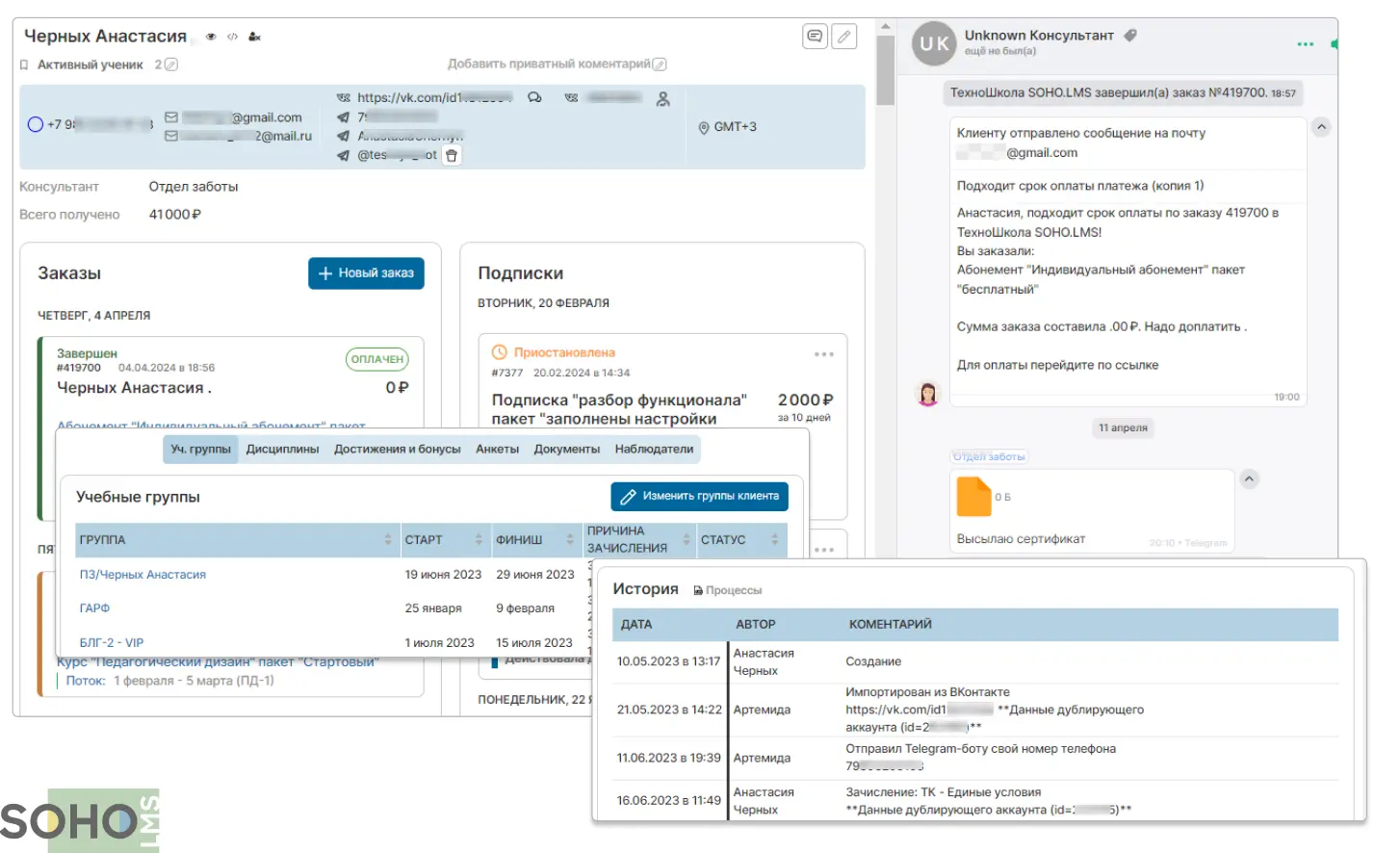Screen dimensions: 1400x853
Task: Collapse the payment reminder message with the chevron
Action: coord(1322,127)
